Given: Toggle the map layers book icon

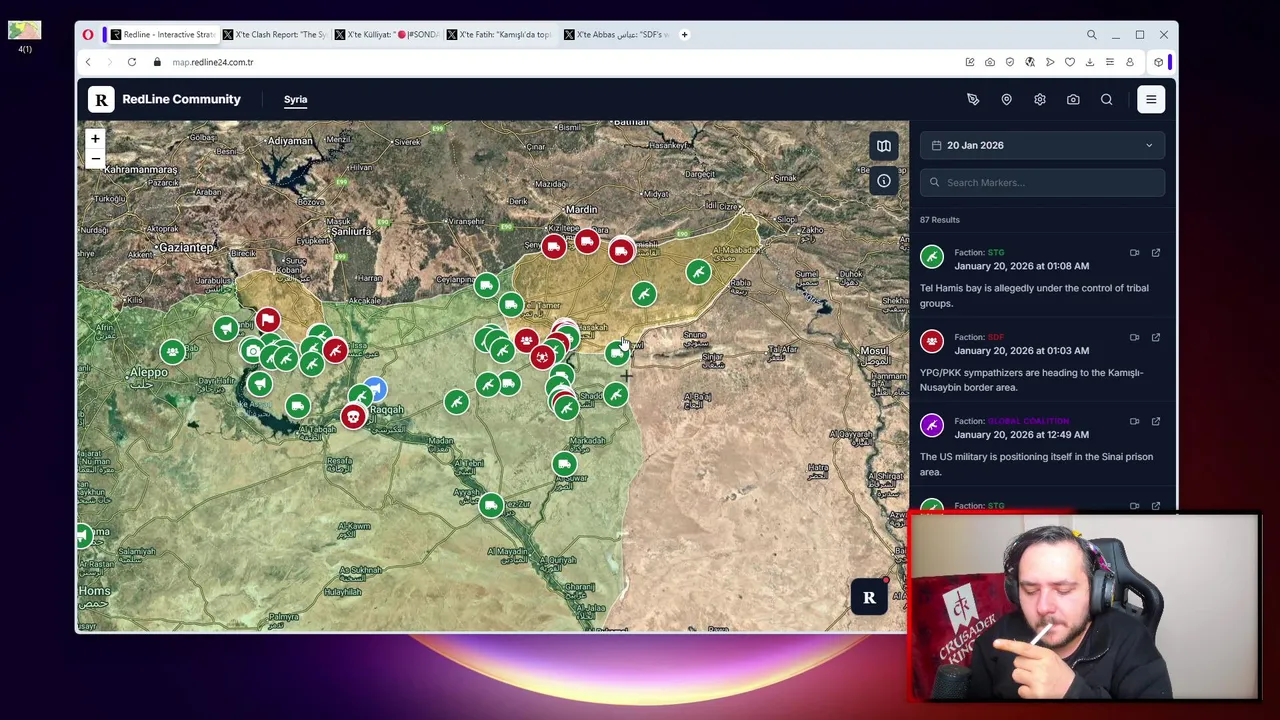Looking at the screenshot, I should [884, 146].
